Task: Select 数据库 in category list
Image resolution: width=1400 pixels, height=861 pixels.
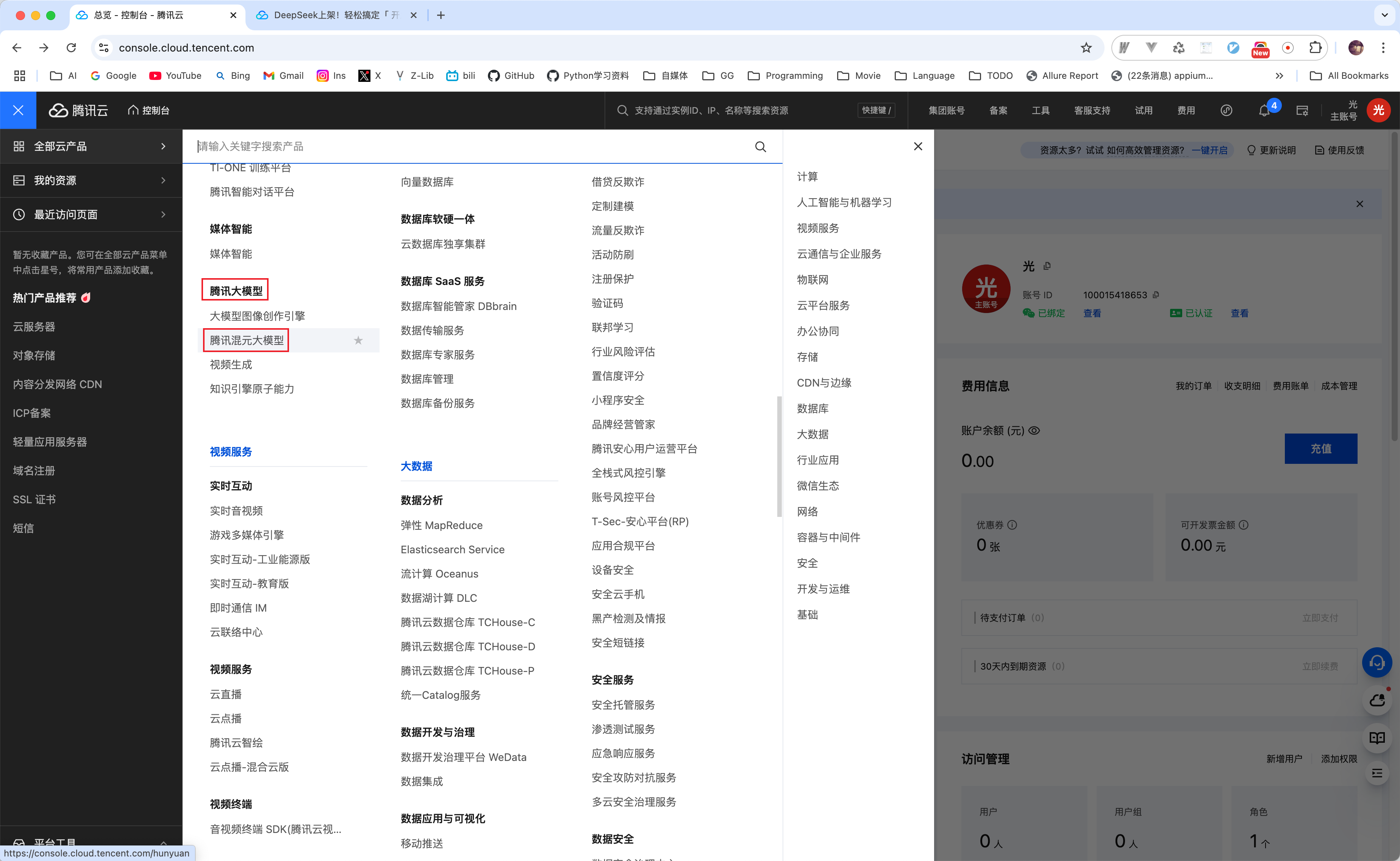Action: click(812, 408)
